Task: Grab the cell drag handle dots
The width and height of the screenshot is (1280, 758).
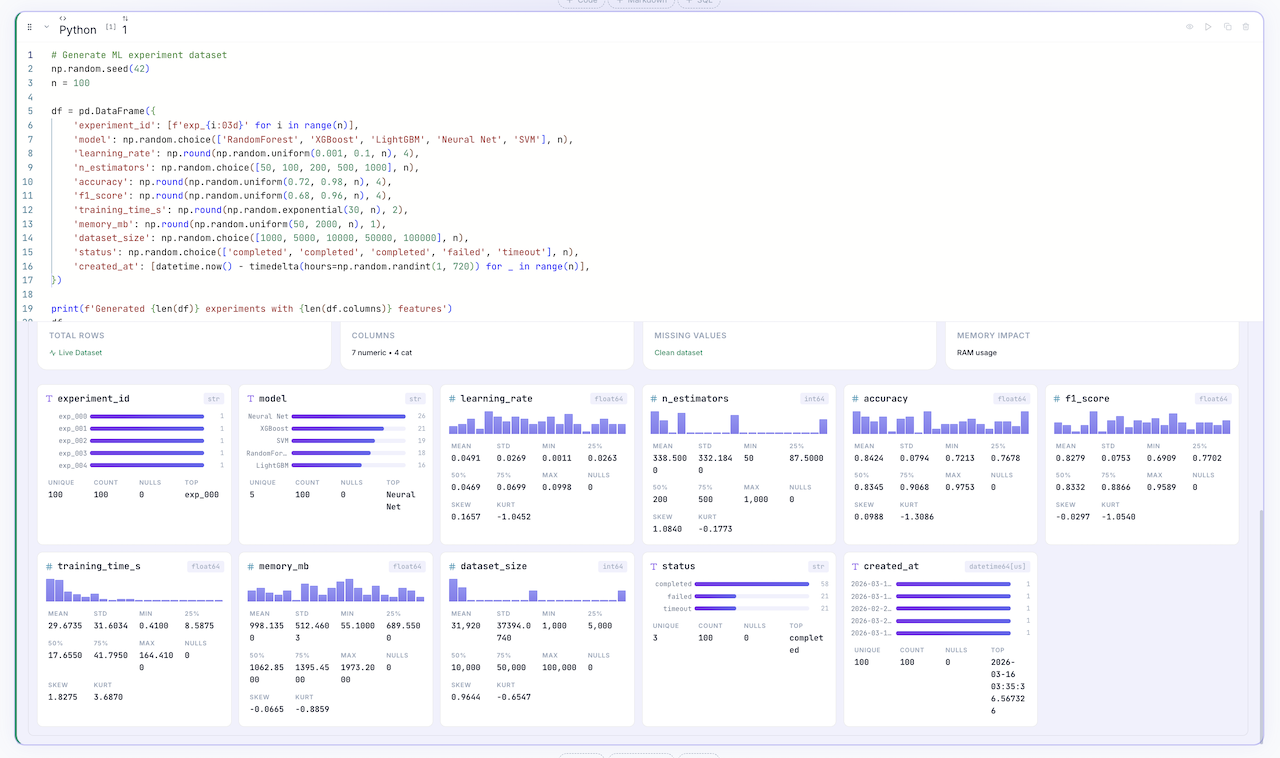Action: coord(31,28)
